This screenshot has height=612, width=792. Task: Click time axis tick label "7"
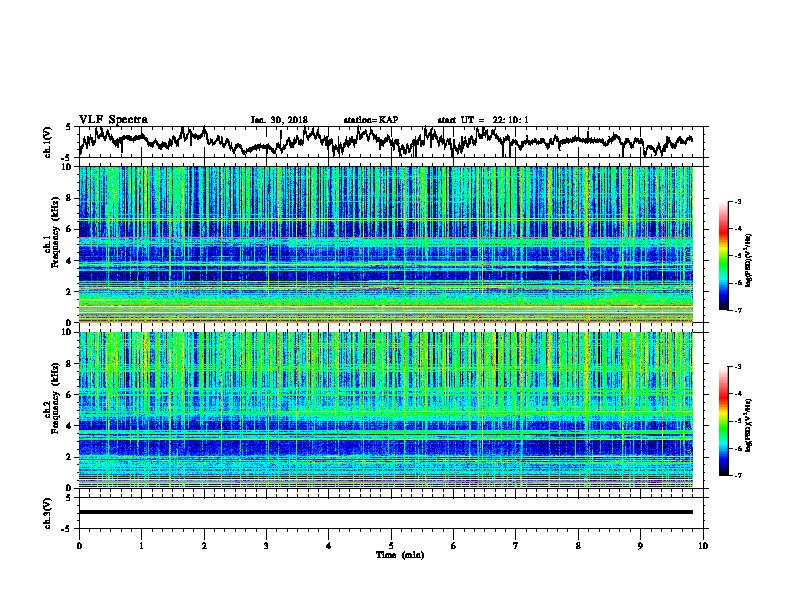click(x=516, y=546)
